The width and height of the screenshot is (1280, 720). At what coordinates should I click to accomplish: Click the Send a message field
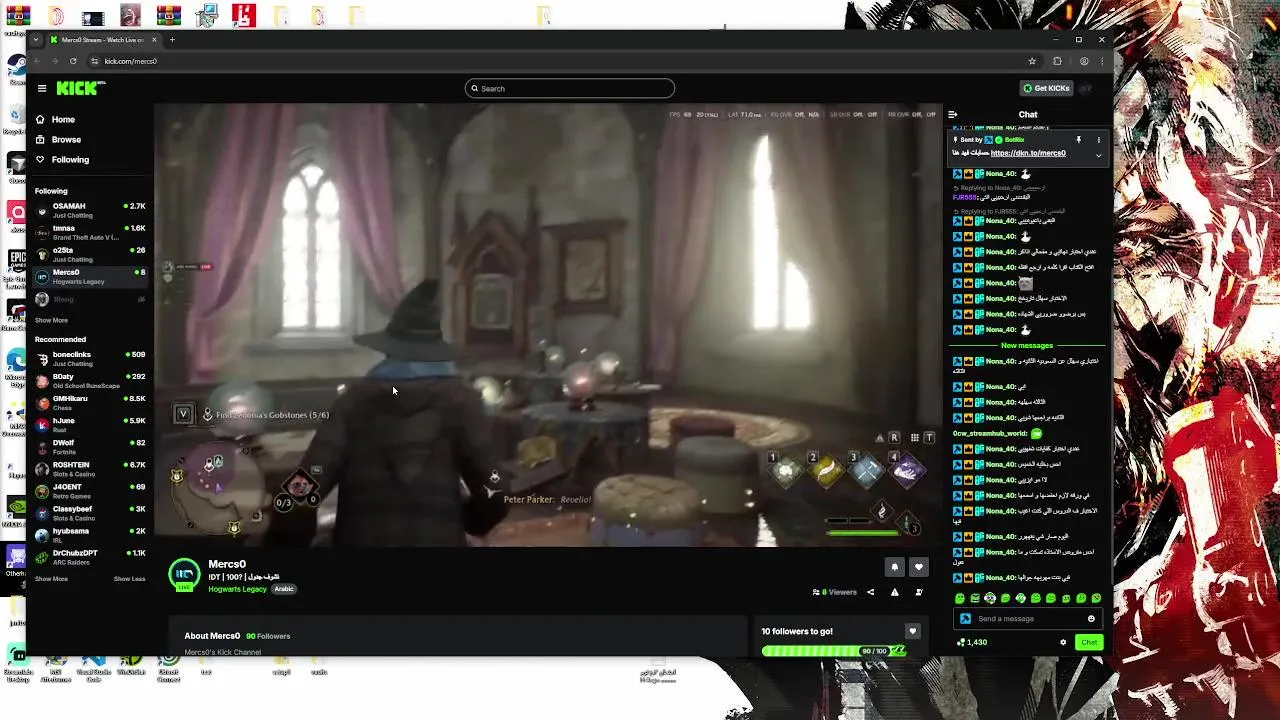point(1028,618)
